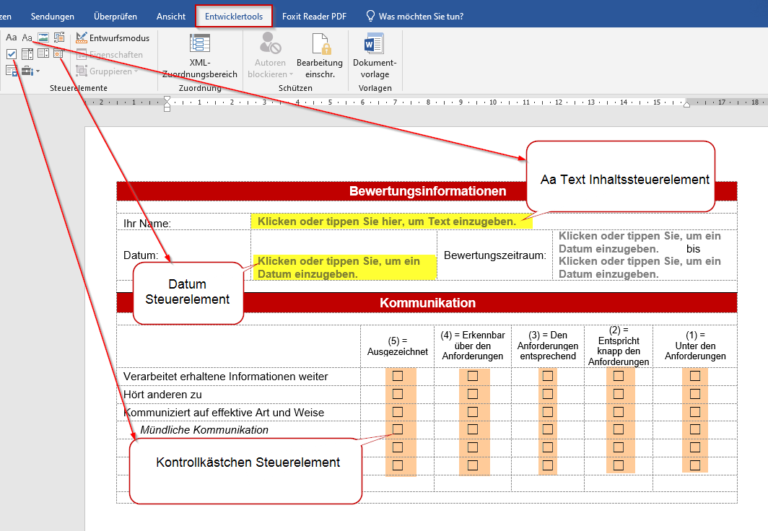This screenshot has width=768, height=531.
Task: Click the lightbulb Tell Me icon
Action: 370,16
